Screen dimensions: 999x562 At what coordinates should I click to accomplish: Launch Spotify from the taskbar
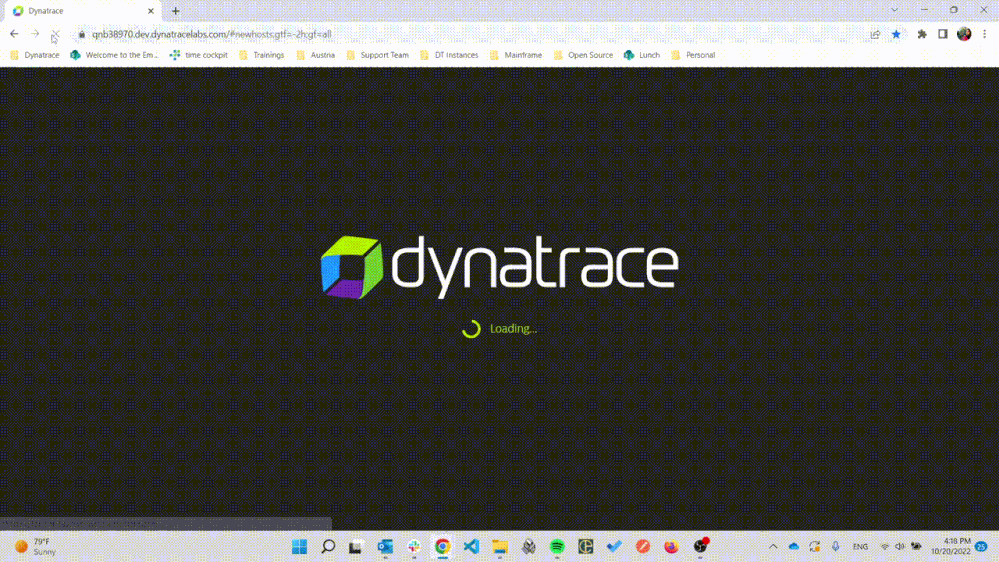(557, 547)
